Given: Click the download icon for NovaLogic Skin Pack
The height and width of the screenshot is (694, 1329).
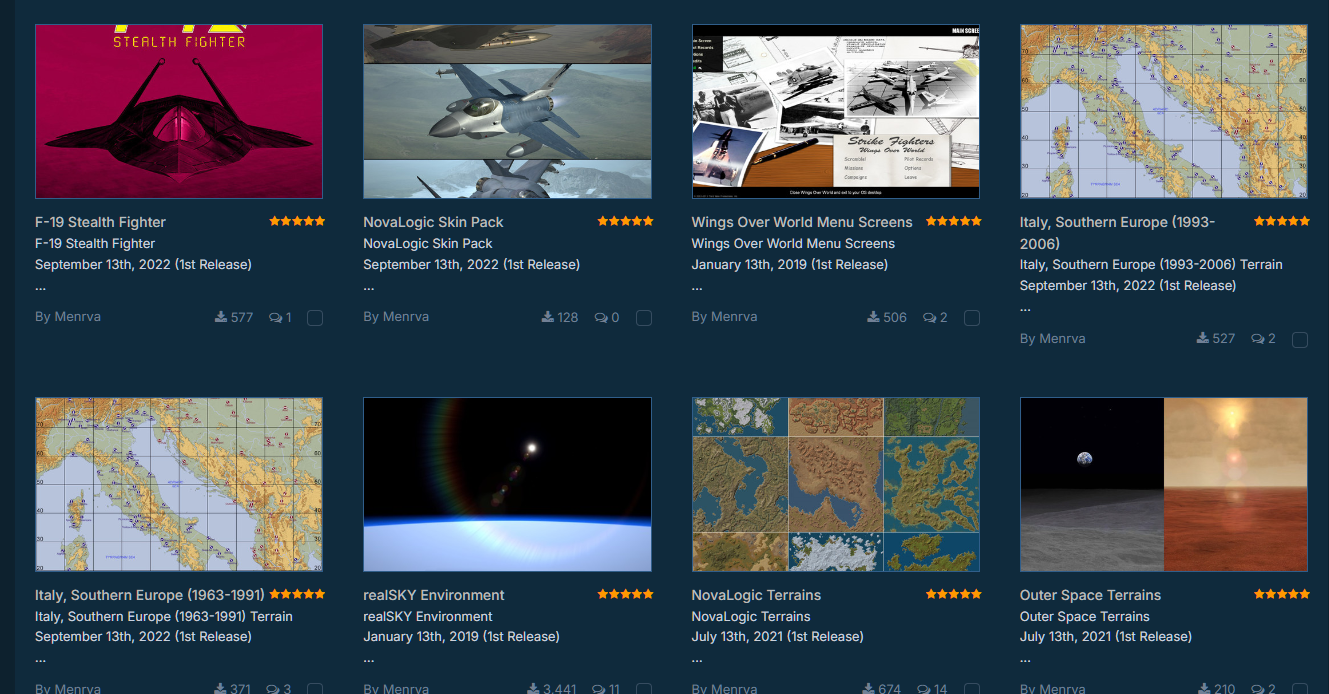Looking at the screenshot, I should 548,317.
